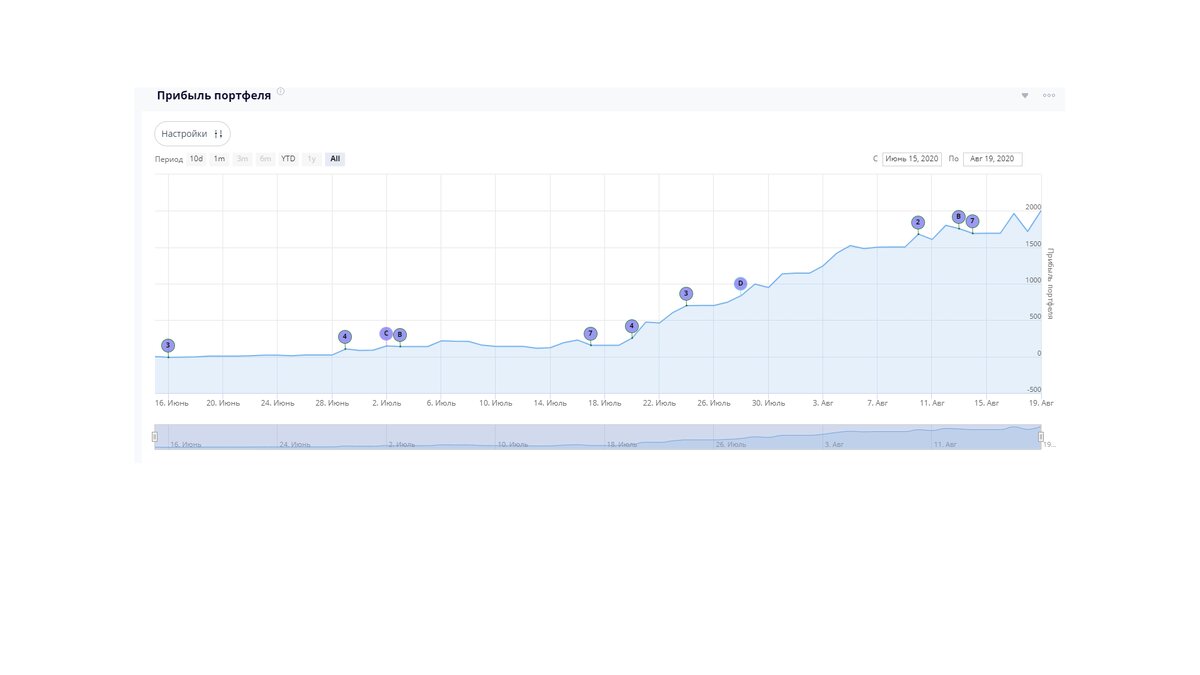Select the YTD period
Image resolution: width=1200 pixels, height=675 pixels.
click(288, 159)
